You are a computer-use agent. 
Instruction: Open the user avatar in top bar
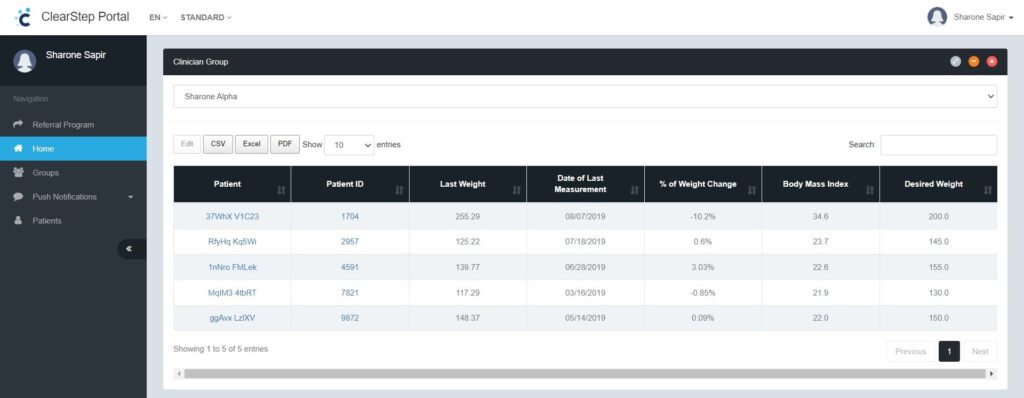click(x=937, y=17)
